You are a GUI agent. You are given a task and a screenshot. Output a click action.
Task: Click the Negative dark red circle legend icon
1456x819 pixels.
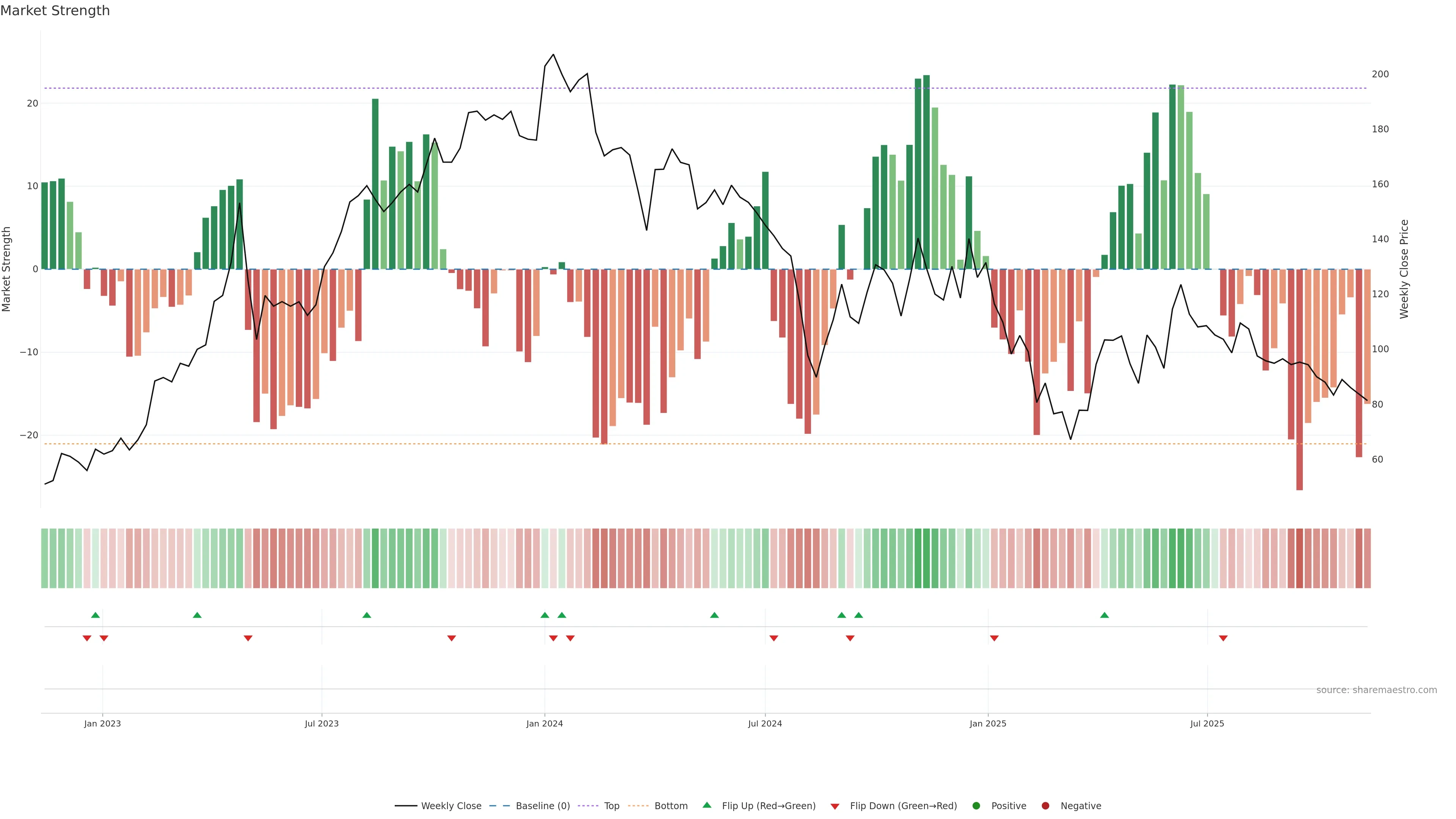click(x=1045, y=806)
